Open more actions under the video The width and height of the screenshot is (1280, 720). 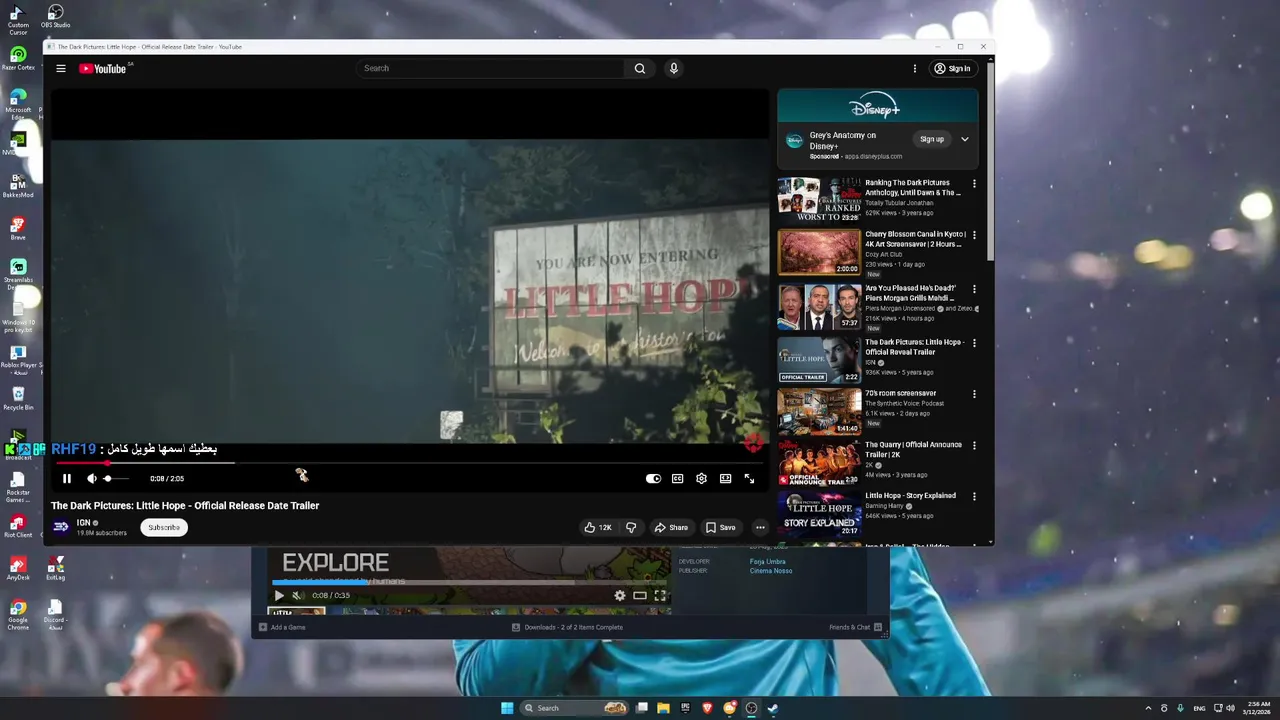(x=760, y=527)
